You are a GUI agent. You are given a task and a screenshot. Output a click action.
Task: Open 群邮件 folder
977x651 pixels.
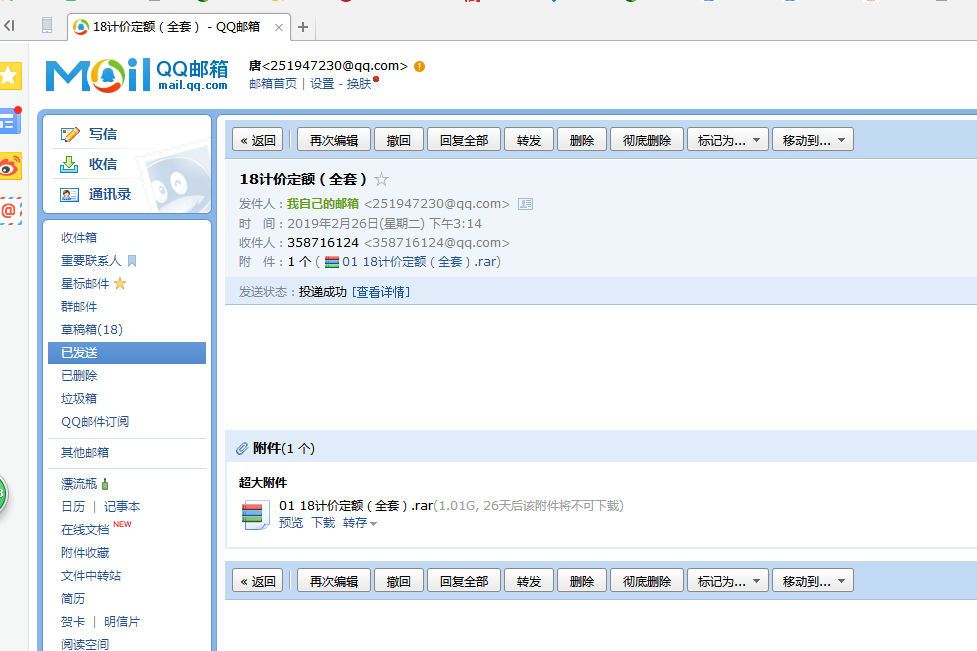[79, 306]
